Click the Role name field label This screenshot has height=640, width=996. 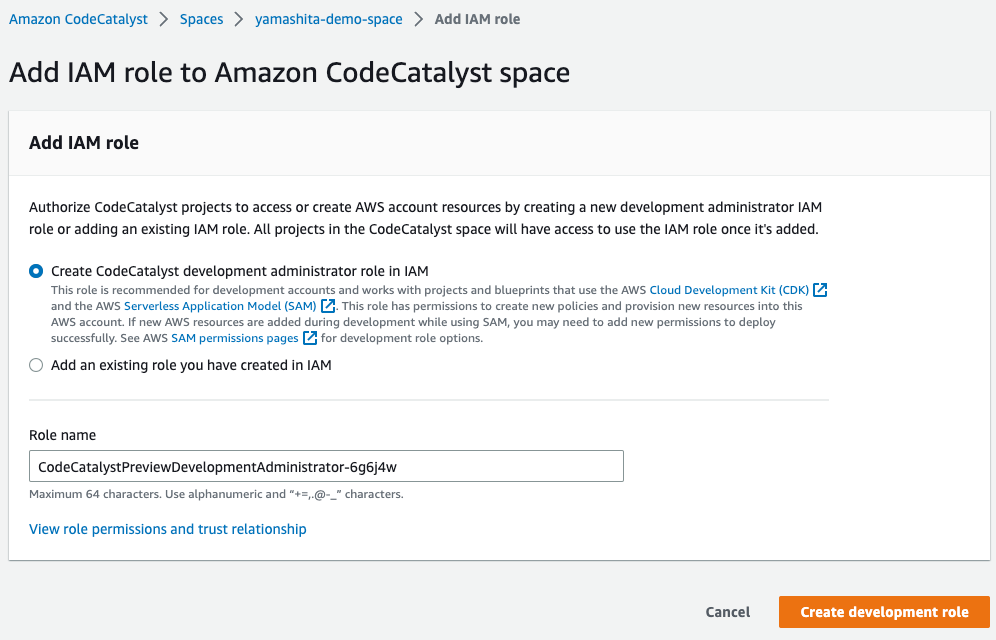[62, 435]
